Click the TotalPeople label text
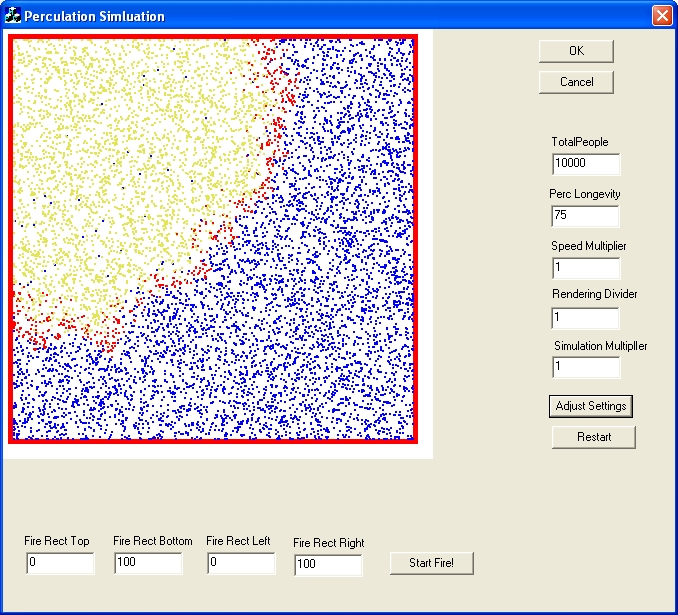Image resolution: width=678 pixels, height=615 pixels. click(x=579, y=142)
